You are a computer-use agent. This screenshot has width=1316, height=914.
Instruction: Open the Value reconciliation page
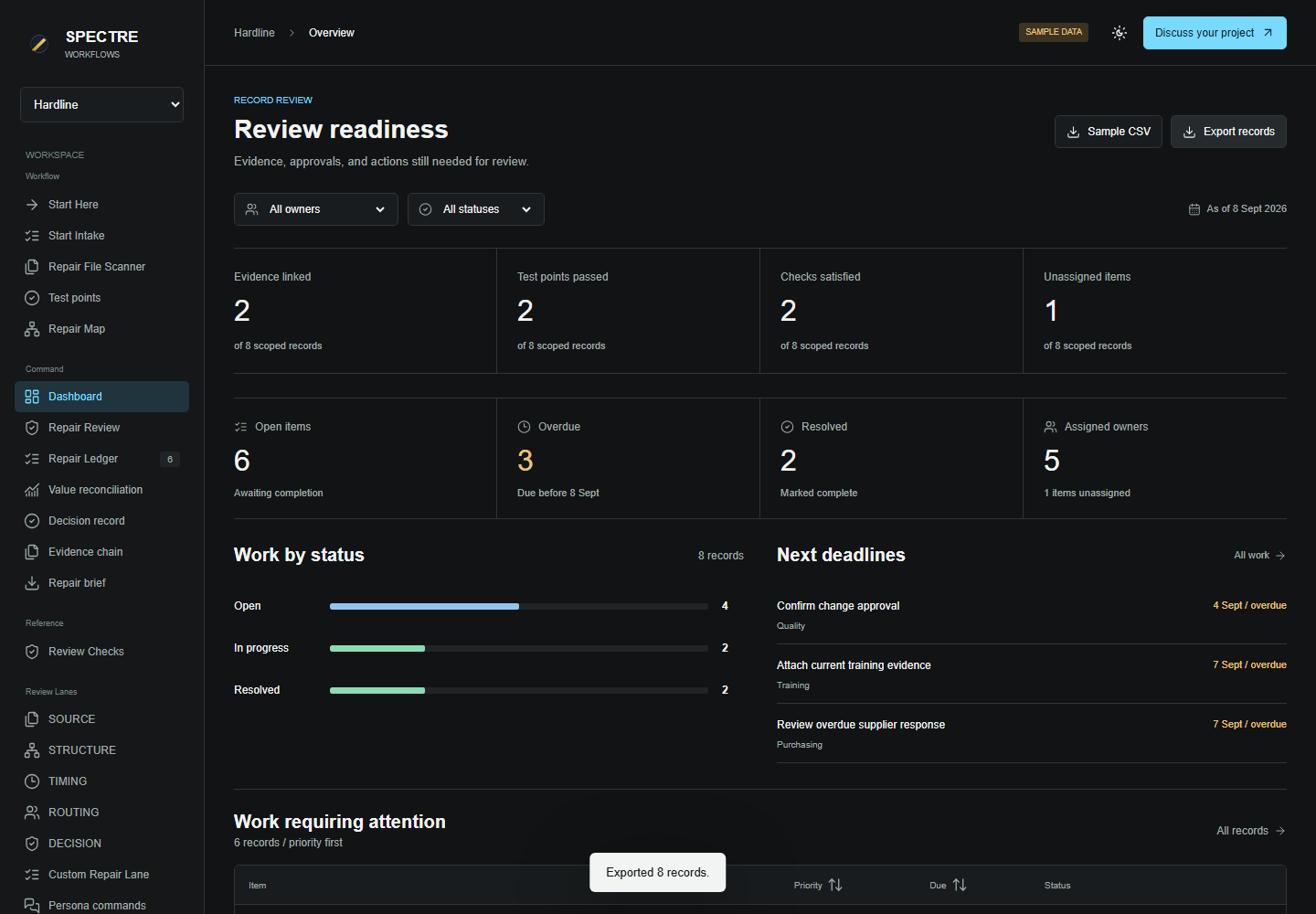click(x=101, y=490)
